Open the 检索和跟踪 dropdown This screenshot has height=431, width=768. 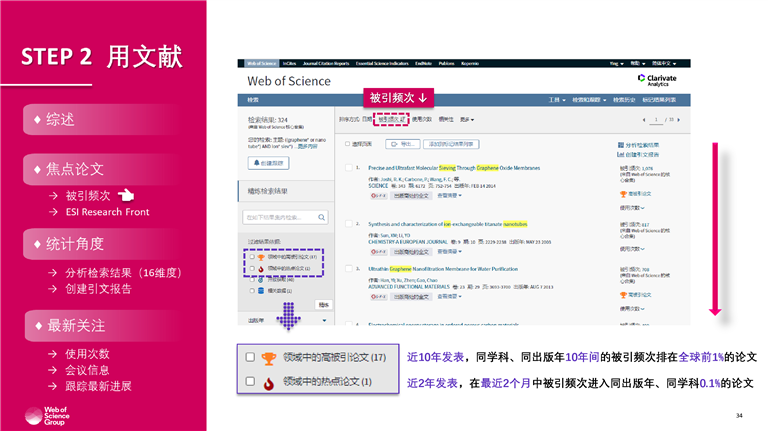(x=589, y=100)
